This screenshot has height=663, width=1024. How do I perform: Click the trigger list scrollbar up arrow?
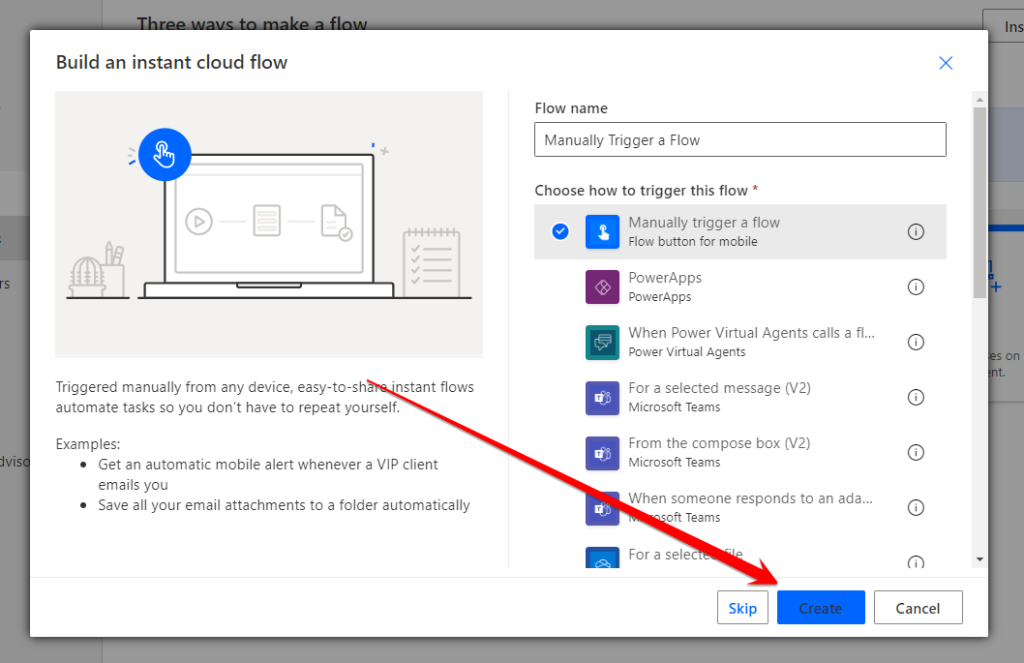point(980,99)
